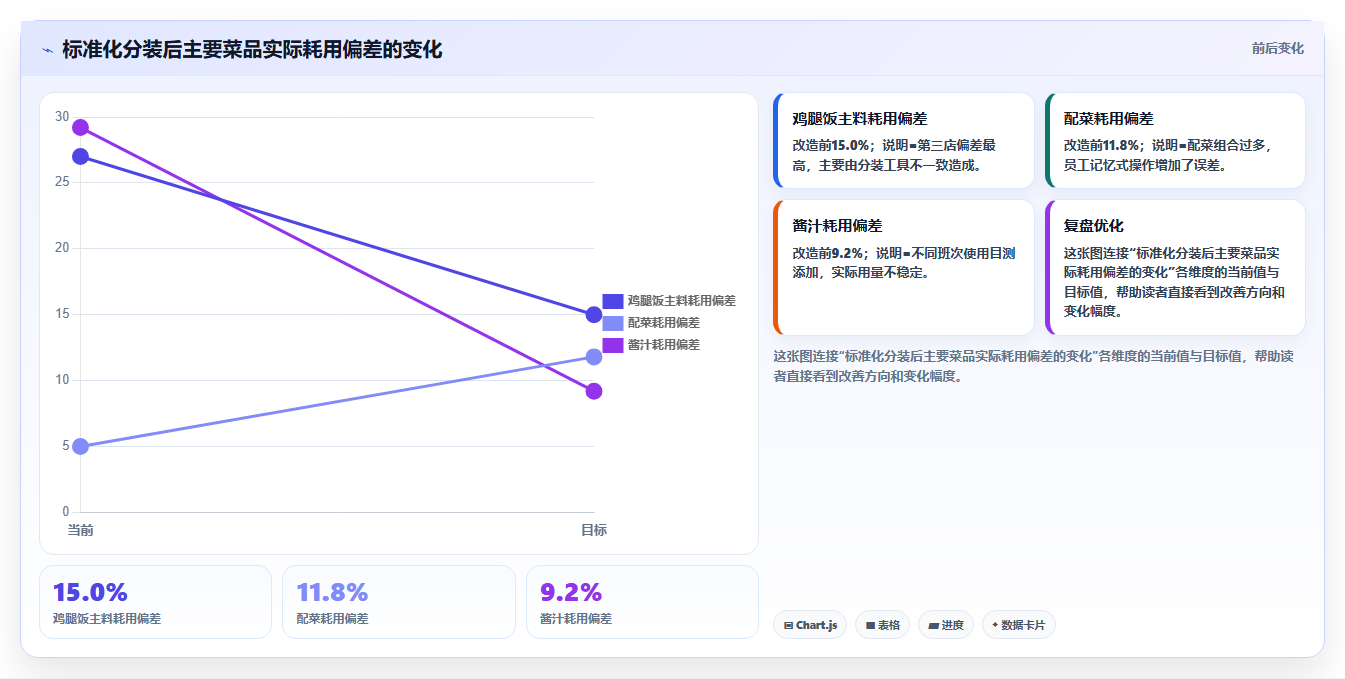Toggle the 鸡腿饭主料耗用偏差 legend color box
1345x679 pixels.
click(613, 301)
